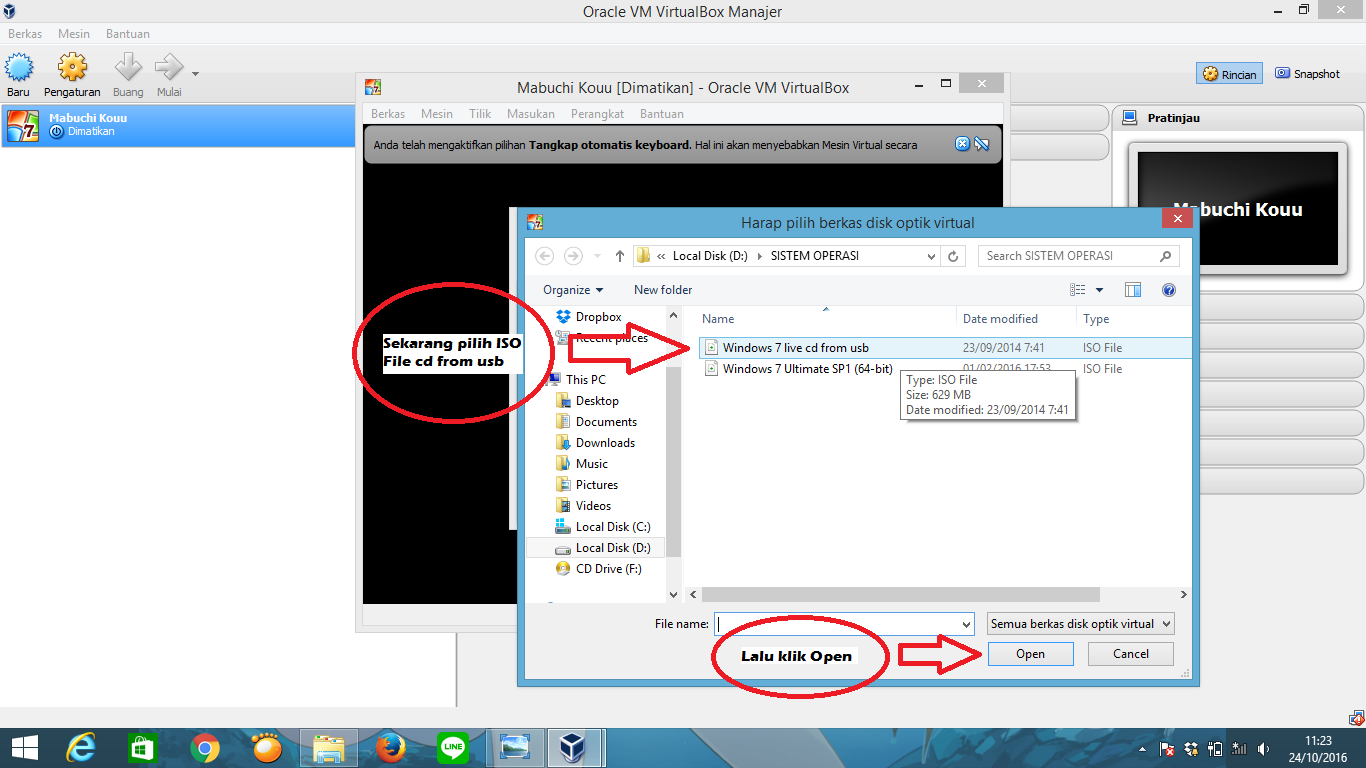Expand the File name history dropdown
Screen dimensions: 1366x768
pyautogui.click(x=966, y=624)
